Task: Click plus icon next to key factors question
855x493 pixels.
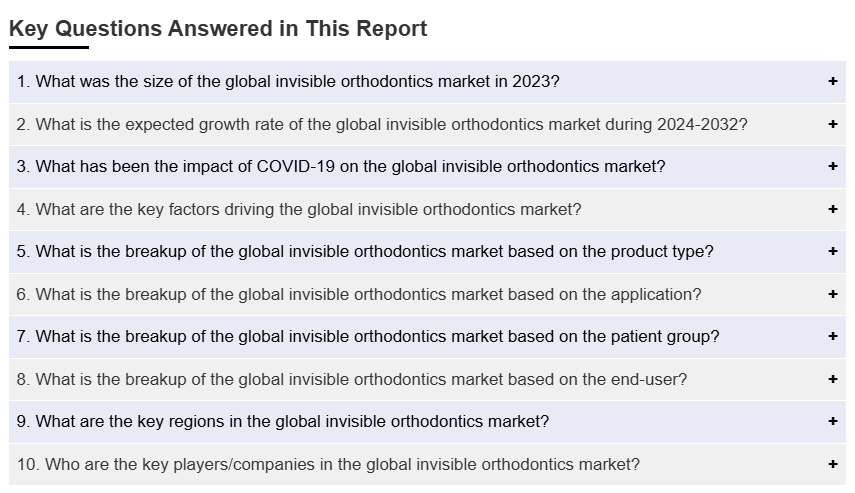Action: pyautogui.click(x=832, y=210)
